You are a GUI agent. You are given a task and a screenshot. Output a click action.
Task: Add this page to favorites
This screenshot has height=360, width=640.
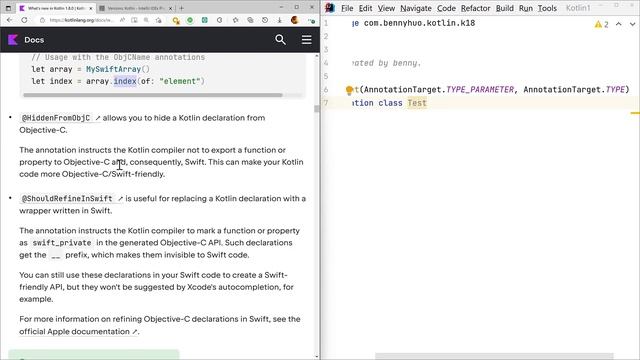point(158,20)
